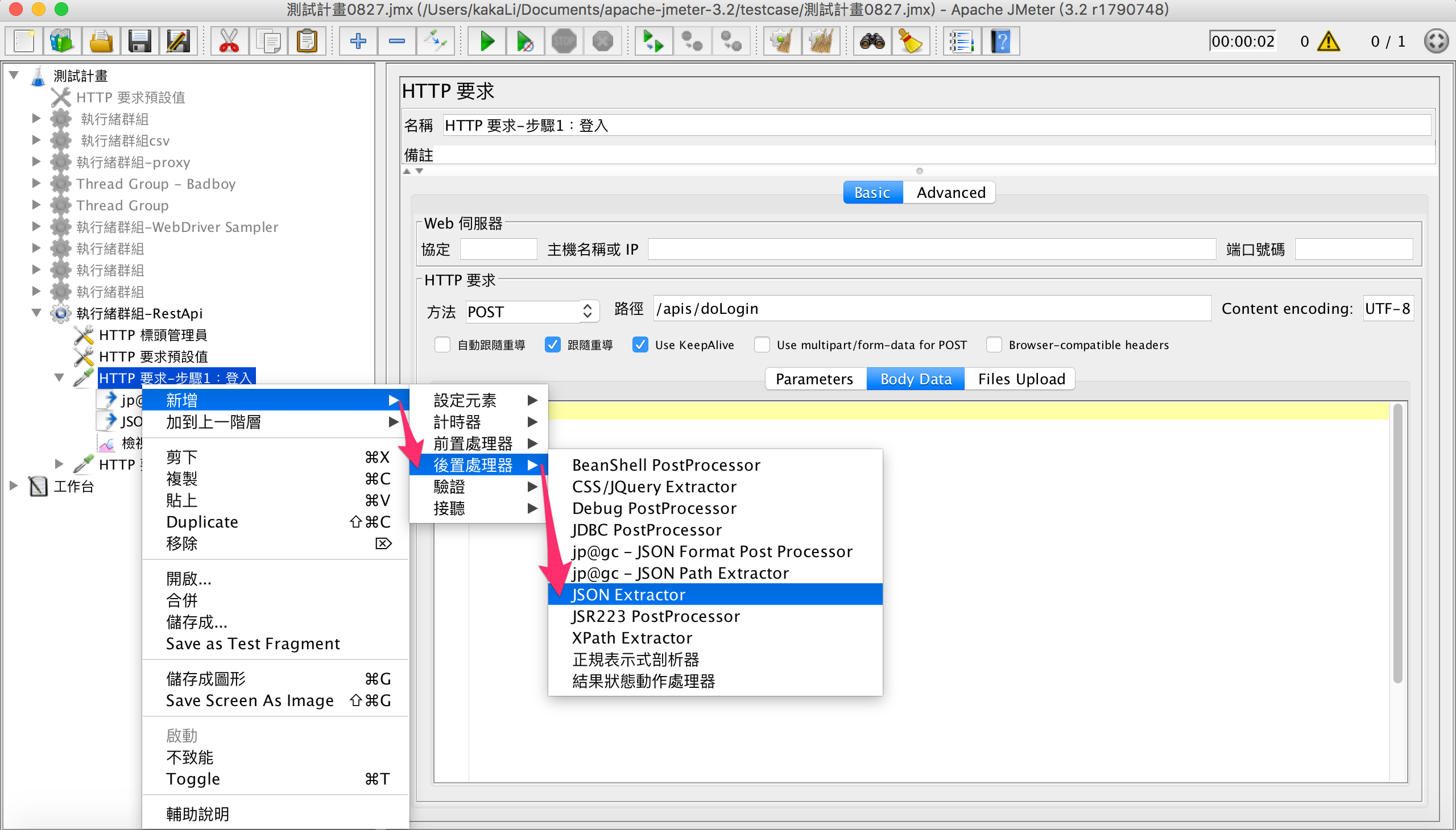Viewport: 1456px width, 830px height.
Task: Expand 執行緒群組-WebDriver Sampler node
Action: point(36,226)
